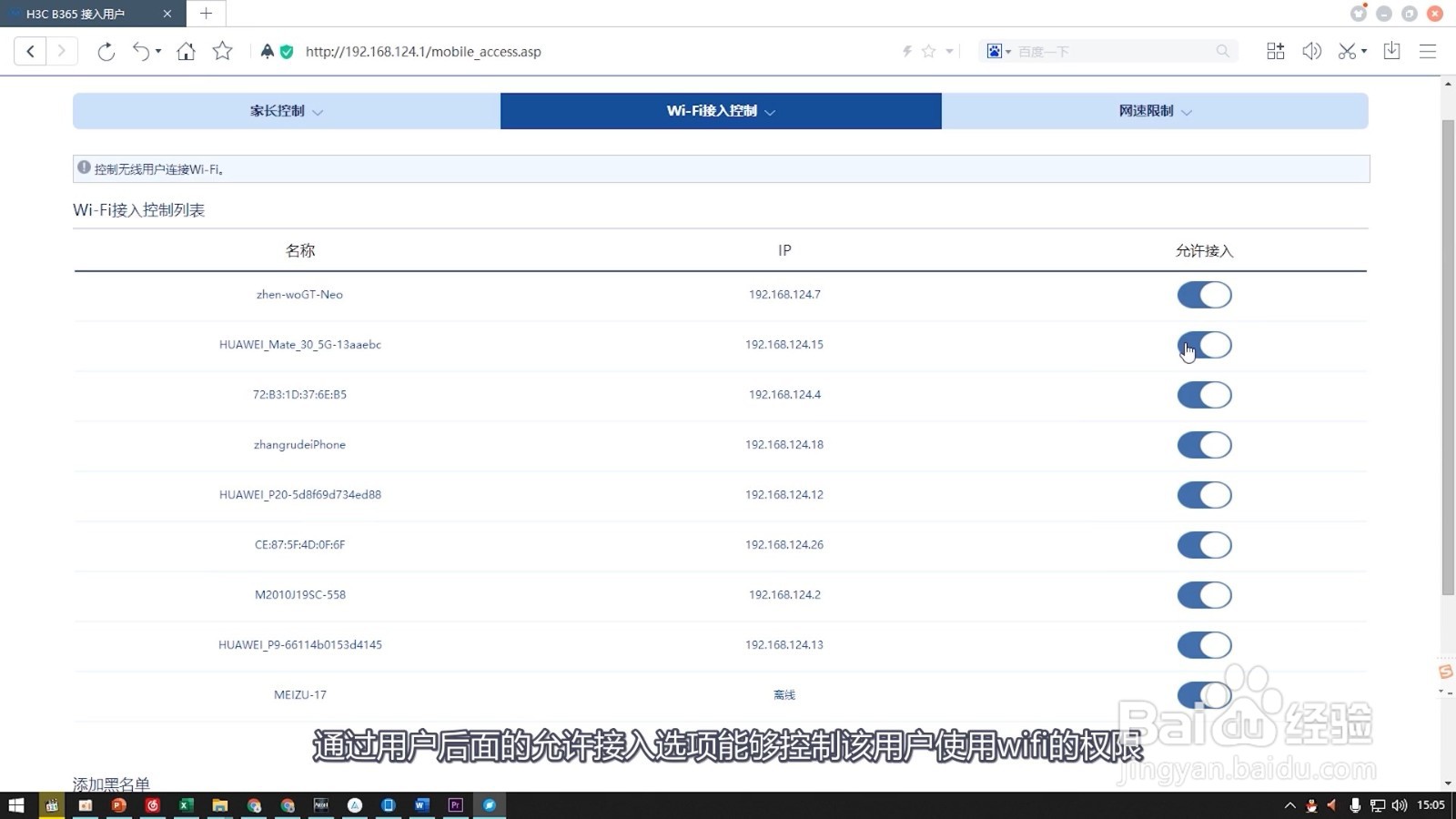Click the undo/restore closed tab icon
Screen dimensions: 1456x819
[x=141, y=51]
